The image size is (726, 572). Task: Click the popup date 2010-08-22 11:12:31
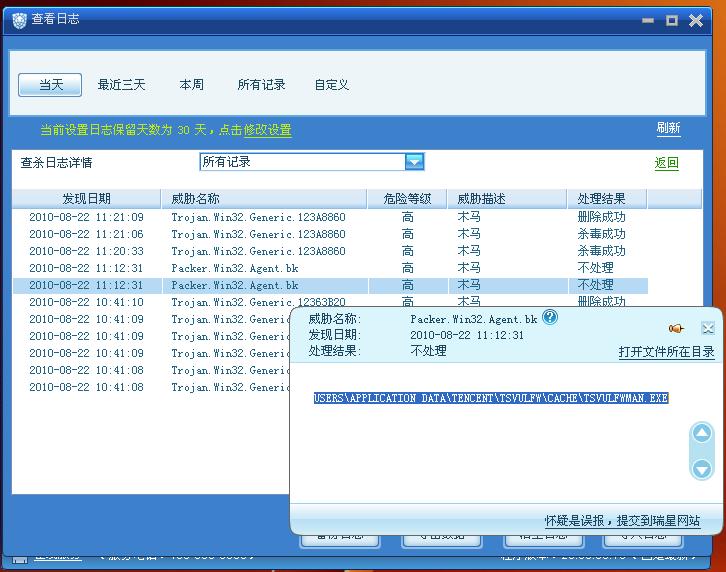tap(467, 335)
